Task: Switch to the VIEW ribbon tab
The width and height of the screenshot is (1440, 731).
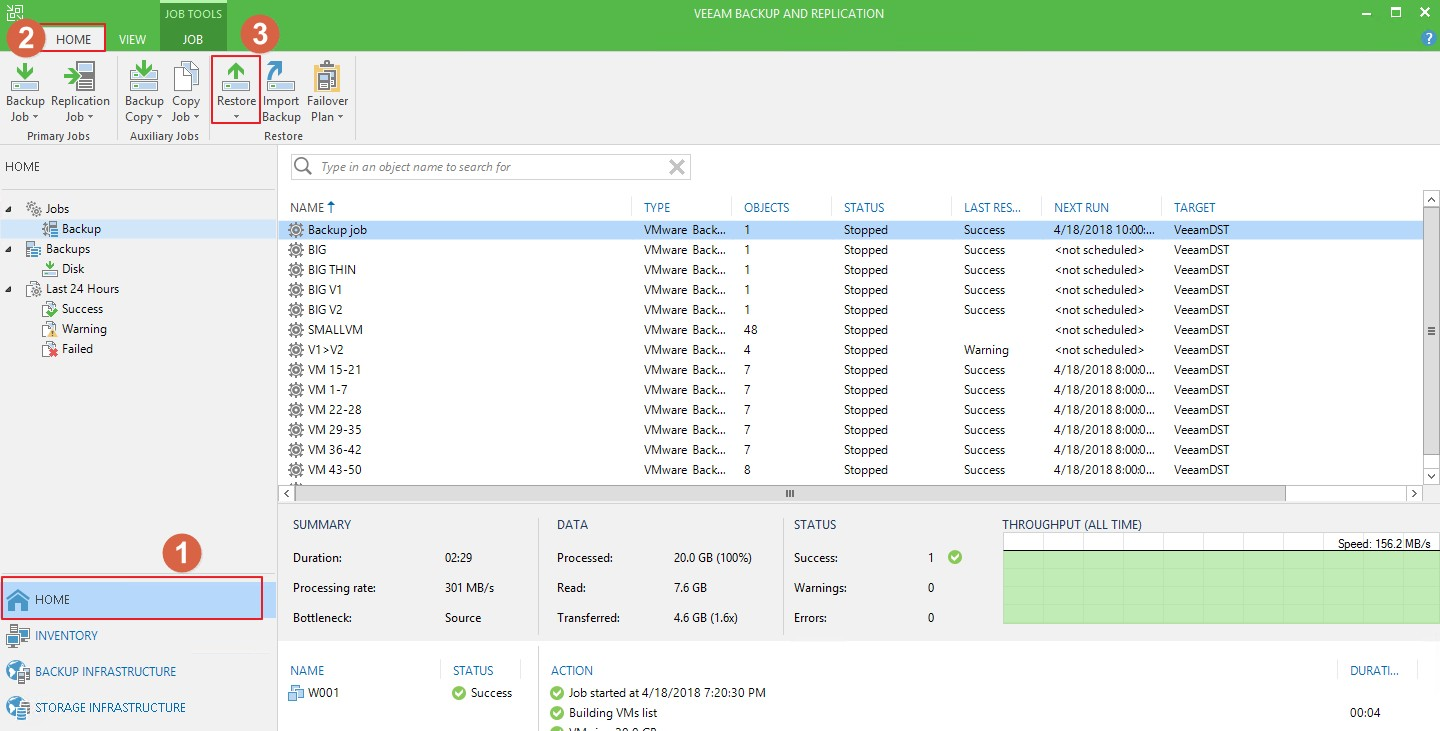Action: click(x=133, y=40)
